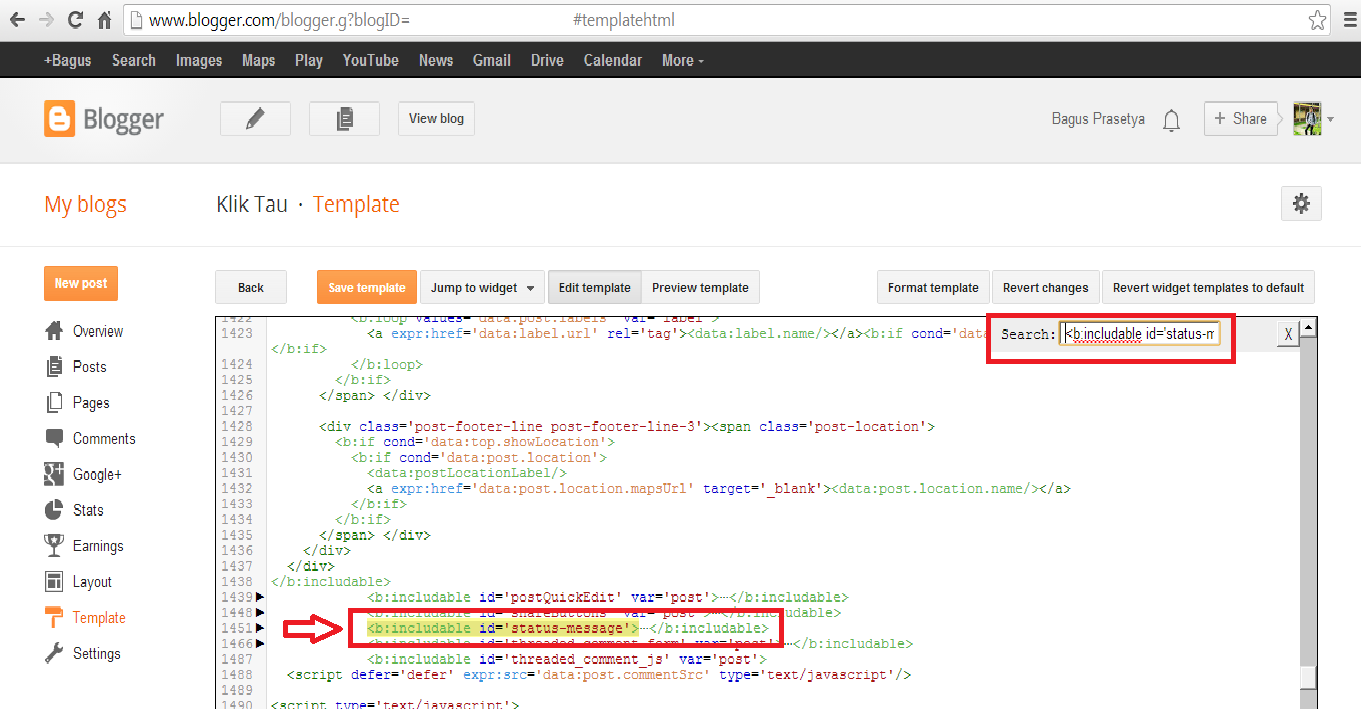Open notifications bell icon
The height and width of the screenshot is (709, 1361).
tap(1172, 121)
